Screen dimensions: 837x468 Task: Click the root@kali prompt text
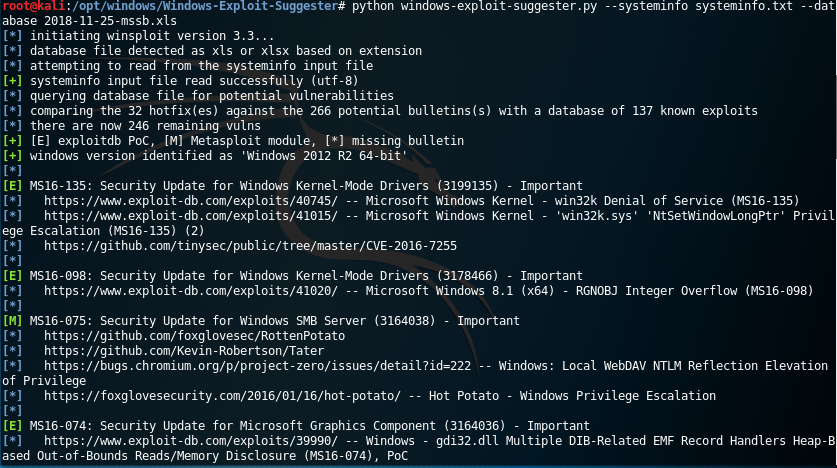tap(30, 5)
